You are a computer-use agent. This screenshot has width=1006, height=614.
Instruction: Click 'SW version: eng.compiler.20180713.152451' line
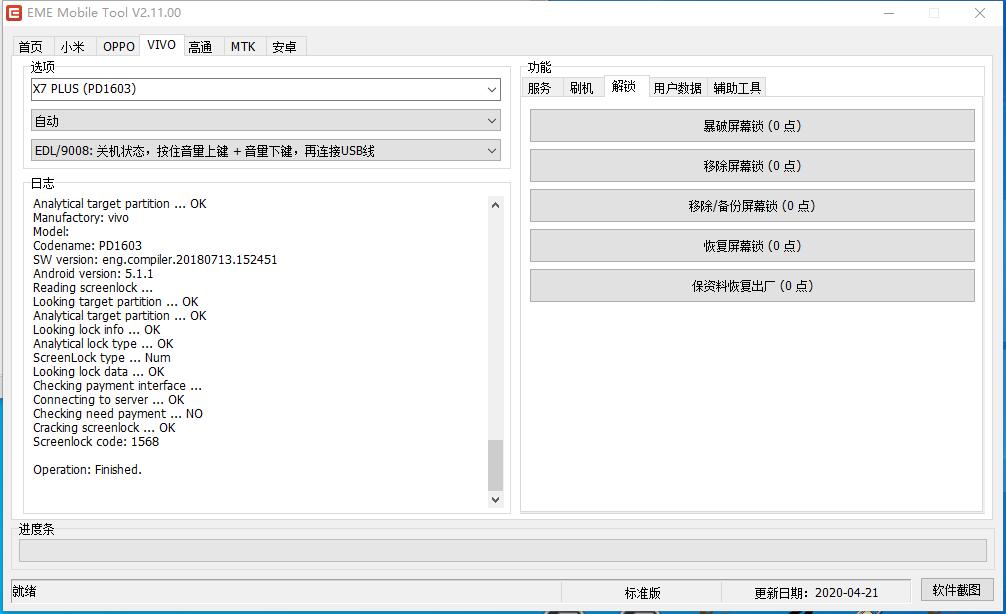click(155, 260)
